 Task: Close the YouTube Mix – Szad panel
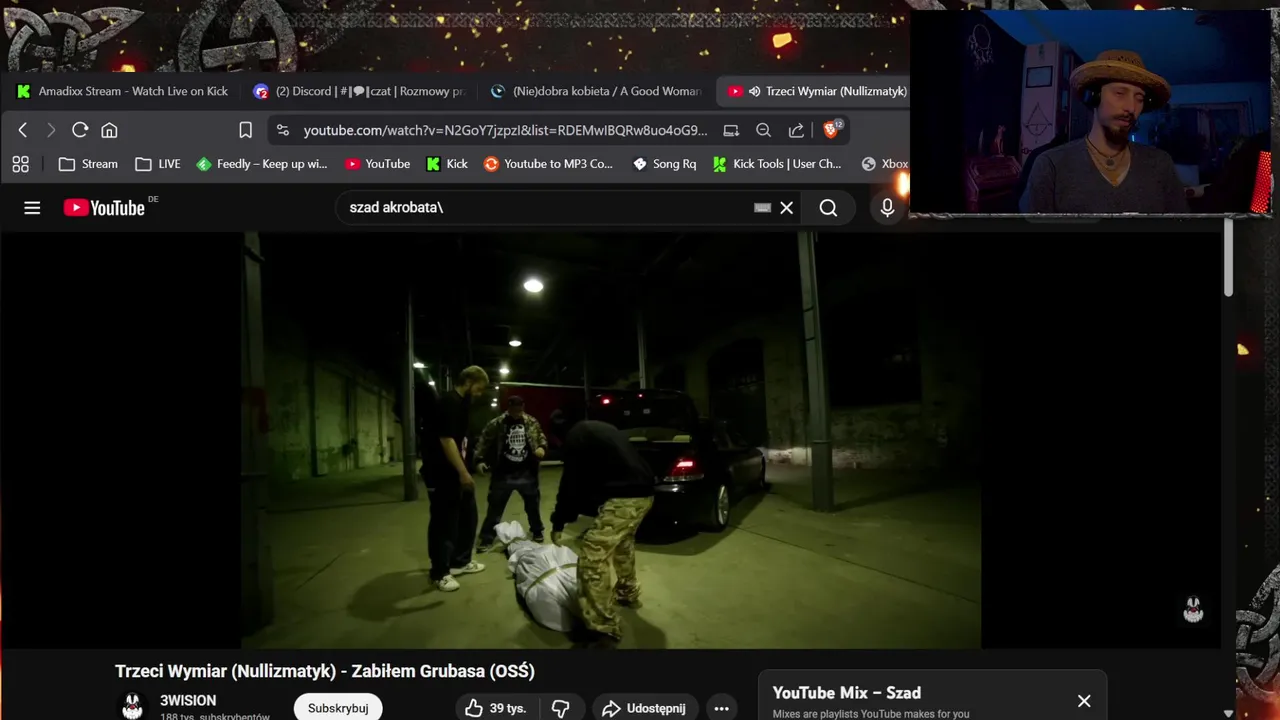pyautogui.click(x=1084, y=701)
